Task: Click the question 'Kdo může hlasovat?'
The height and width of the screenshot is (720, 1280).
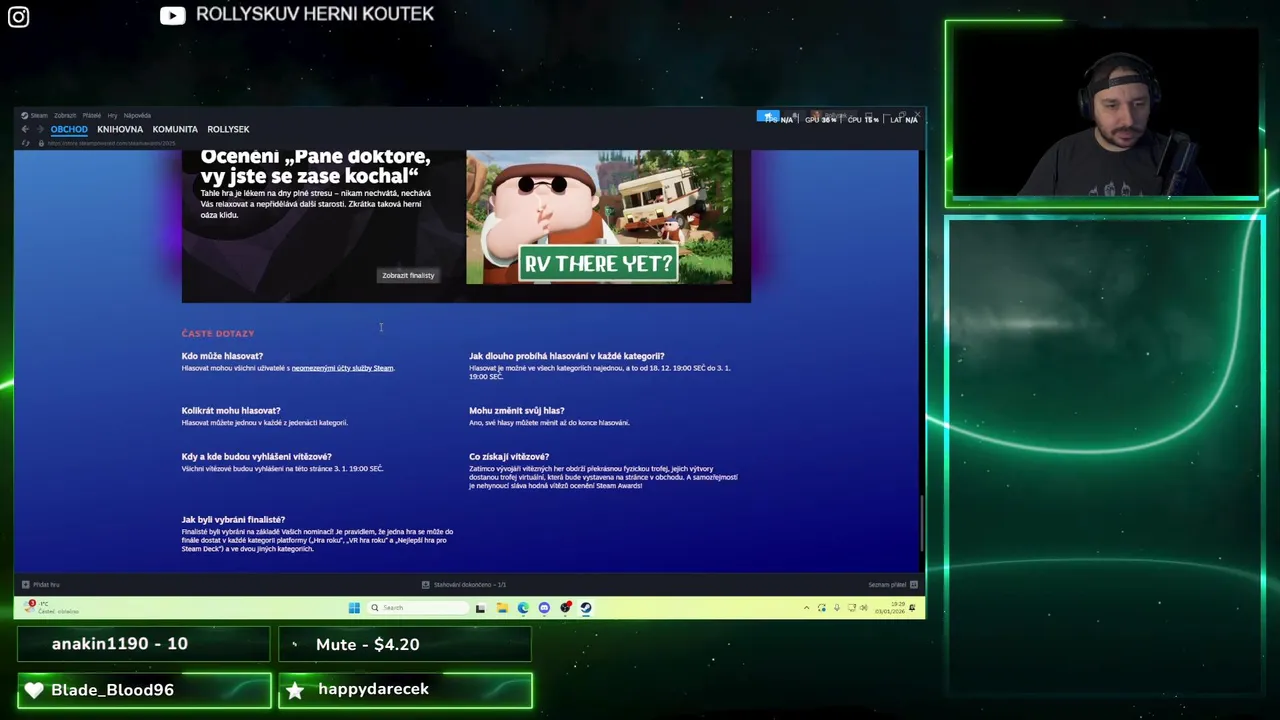Action: click(222, 356)
